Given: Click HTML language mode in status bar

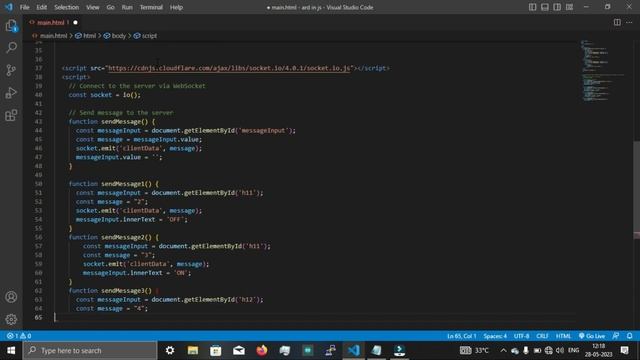Looking at the screenshot, I should pyautogui.click(x=563, y=336).
